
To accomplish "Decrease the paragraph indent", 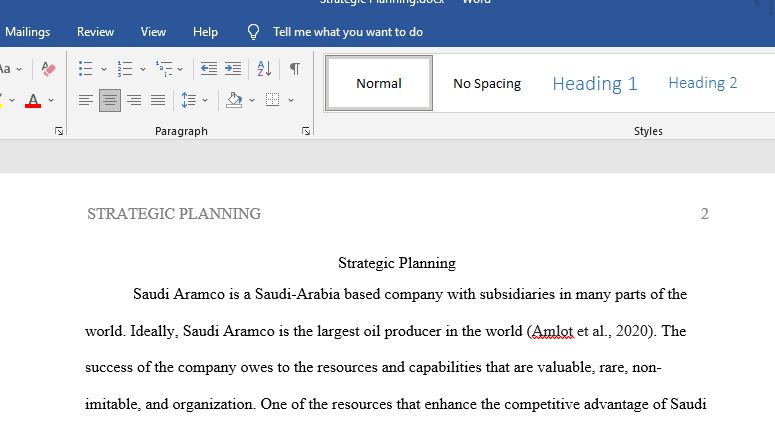I will click(x=209, y=69).
